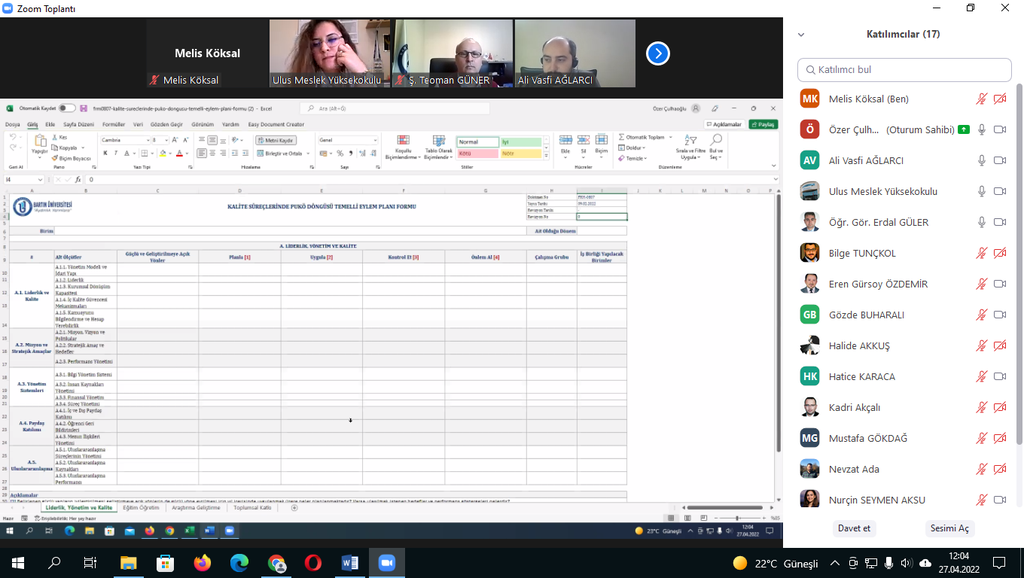Open Zoom from the Windows taskbar
This screenshot has width=1024, height=578.
click(x=386, y=563)
